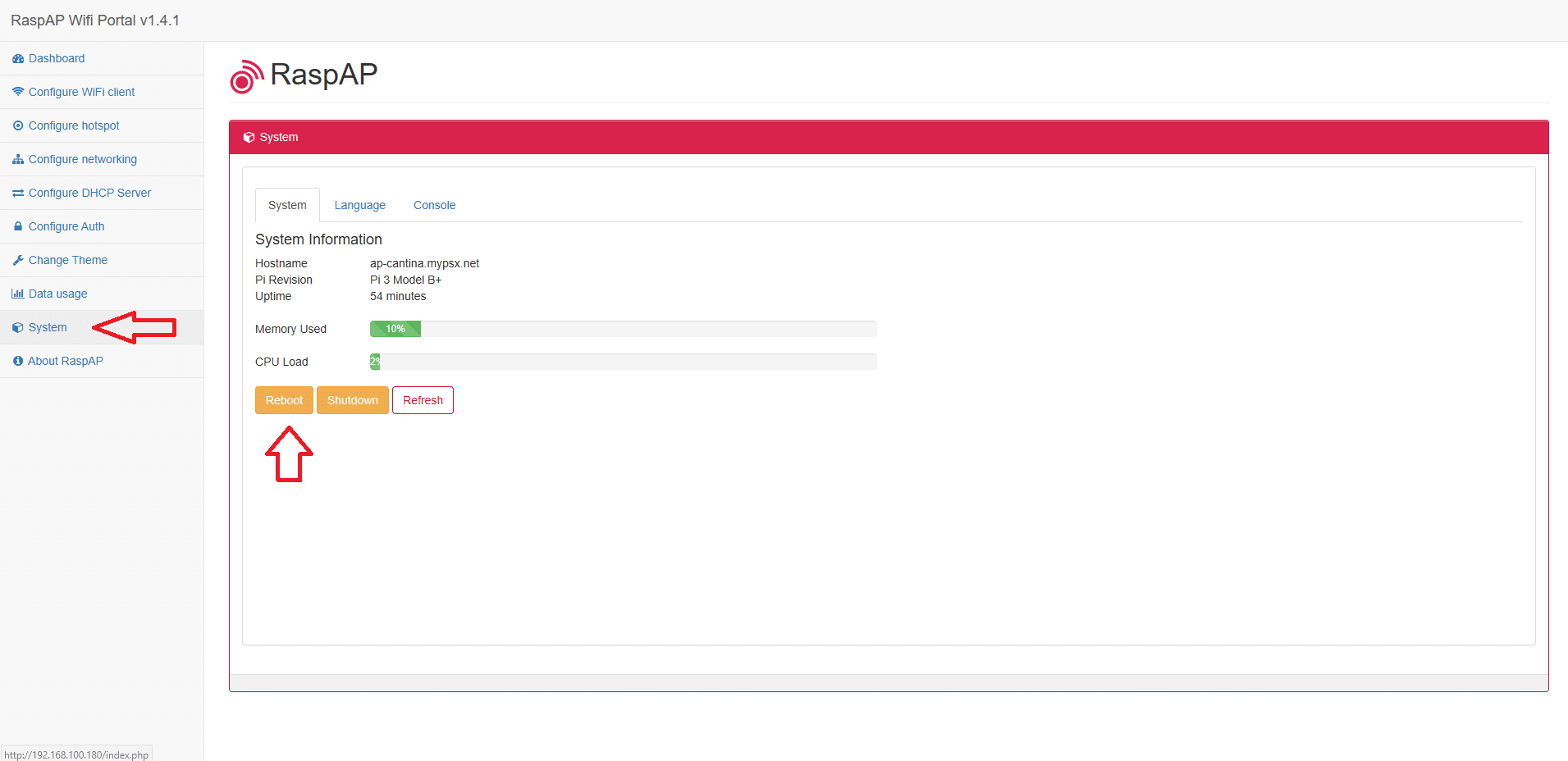Click the exchange arrows icon beside Configure DHCP Server

(x=18, y=193)
